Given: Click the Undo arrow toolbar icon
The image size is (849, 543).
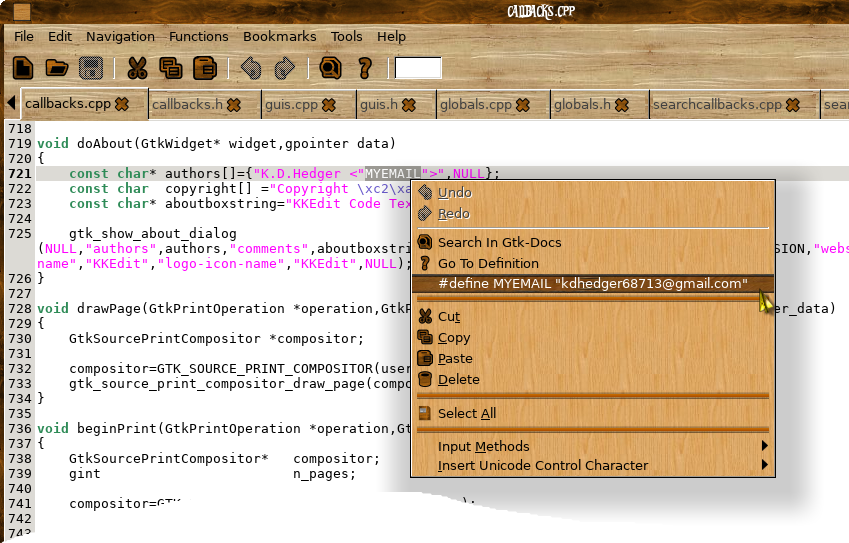Looking at the screenshot, I should pyautogui.click(x=251, y=68).
